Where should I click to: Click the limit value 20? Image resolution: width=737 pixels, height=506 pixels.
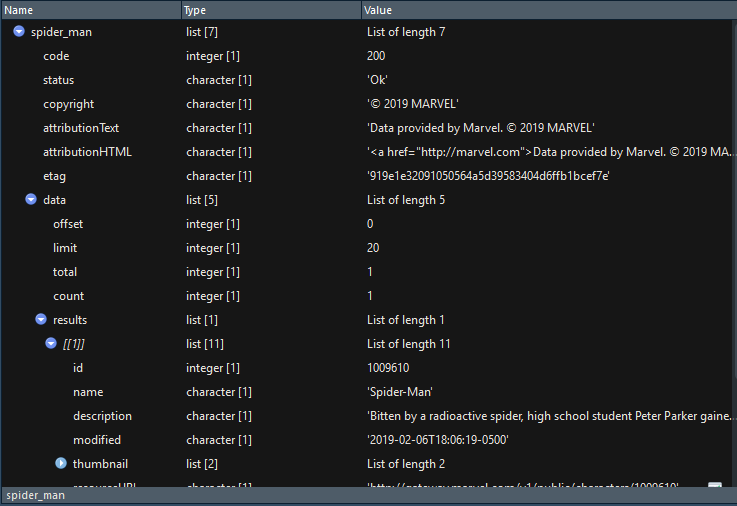[x=373, y=248]
